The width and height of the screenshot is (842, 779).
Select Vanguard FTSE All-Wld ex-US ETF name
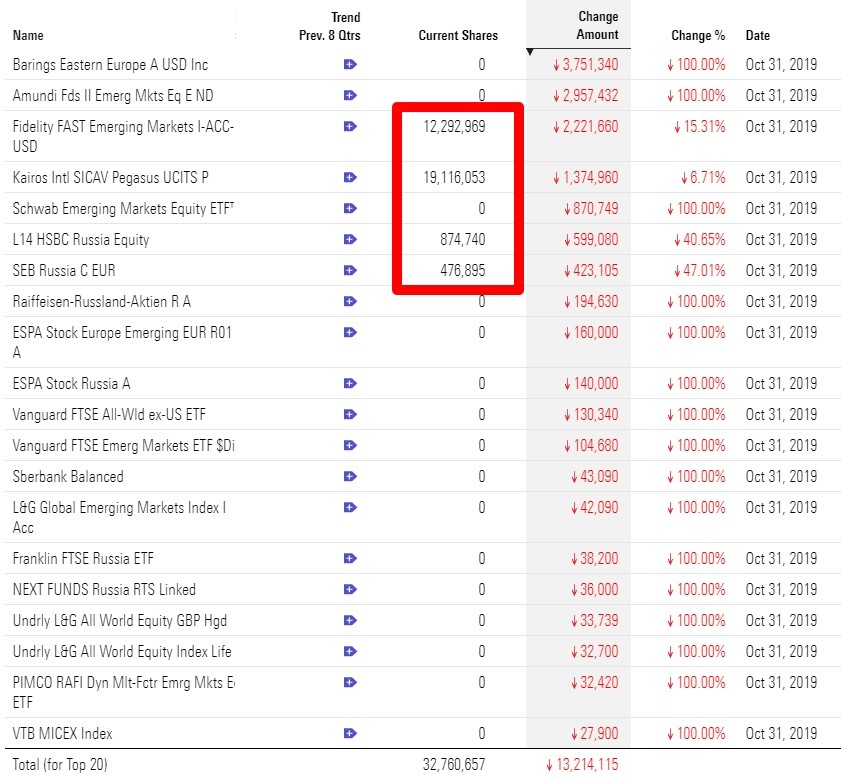pyautogui.click(x=109, y=414)
